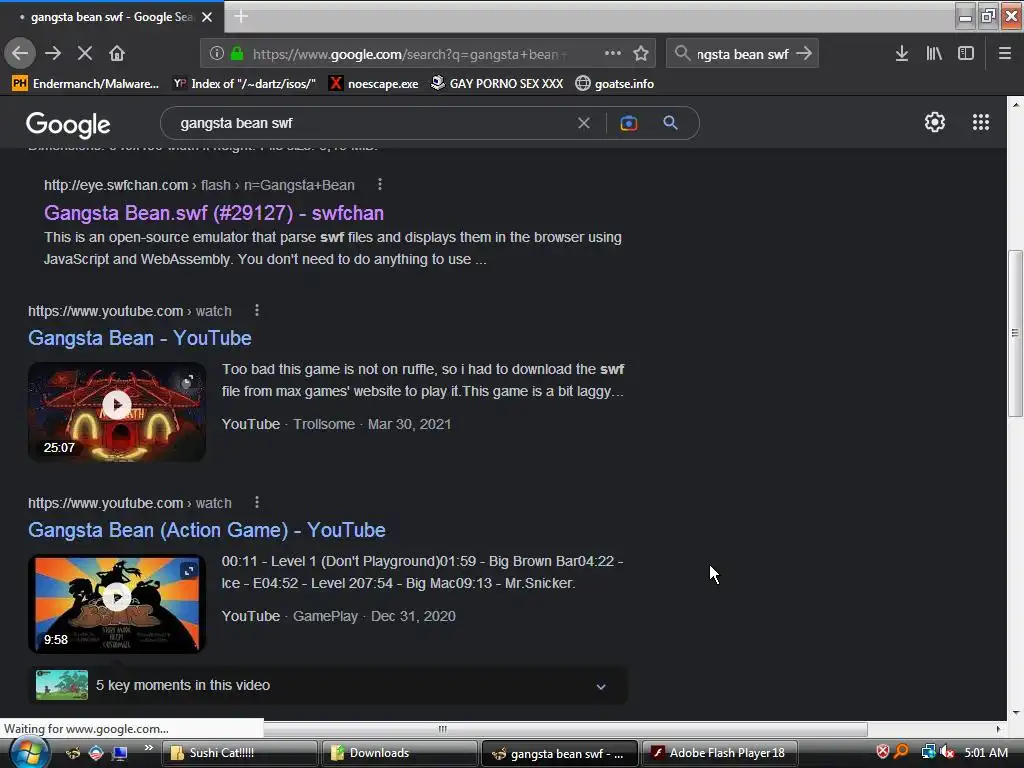This screenshot has width=1024, height=768.
Task: Open page actions three-dot menu in address bar
Action: coord(613,53)
